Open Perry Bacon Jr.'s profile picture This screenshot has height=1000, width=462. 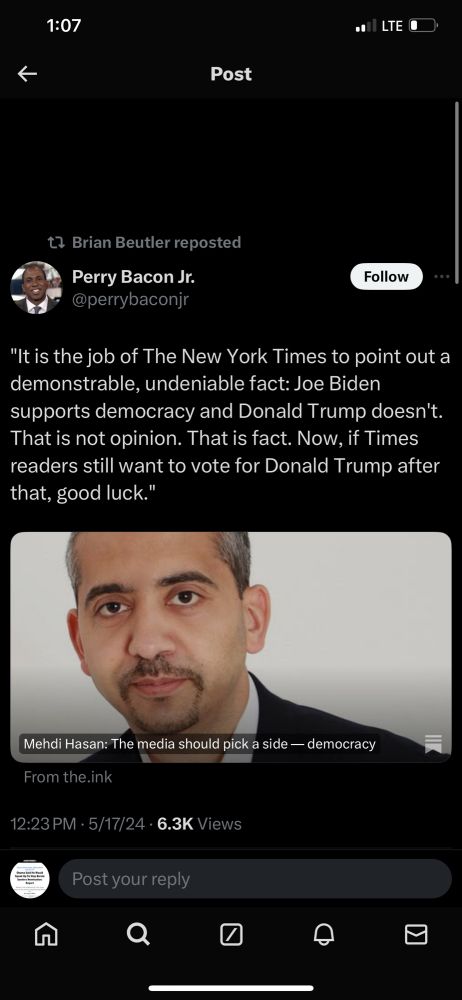[x=36, y=288]
